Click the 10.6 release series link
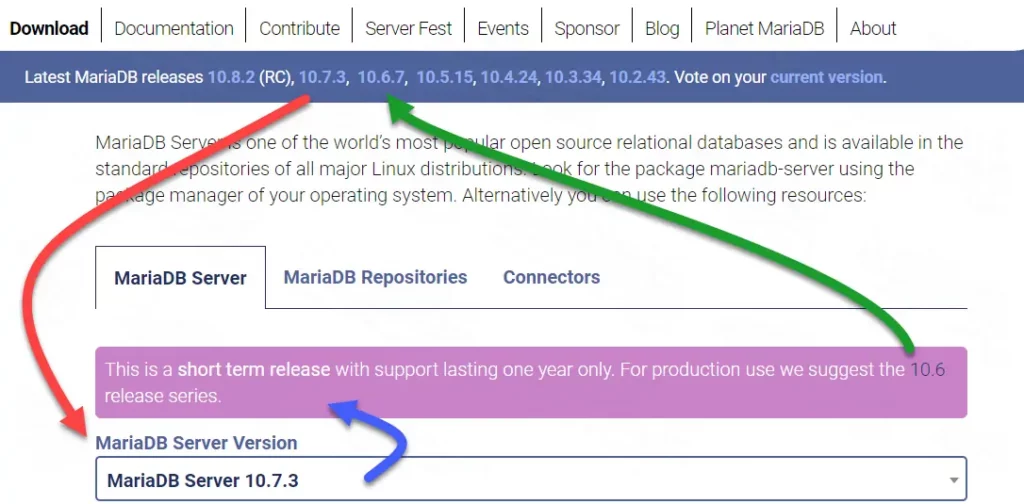This screenshot has height=504, width=1024. tap(927, 370)
